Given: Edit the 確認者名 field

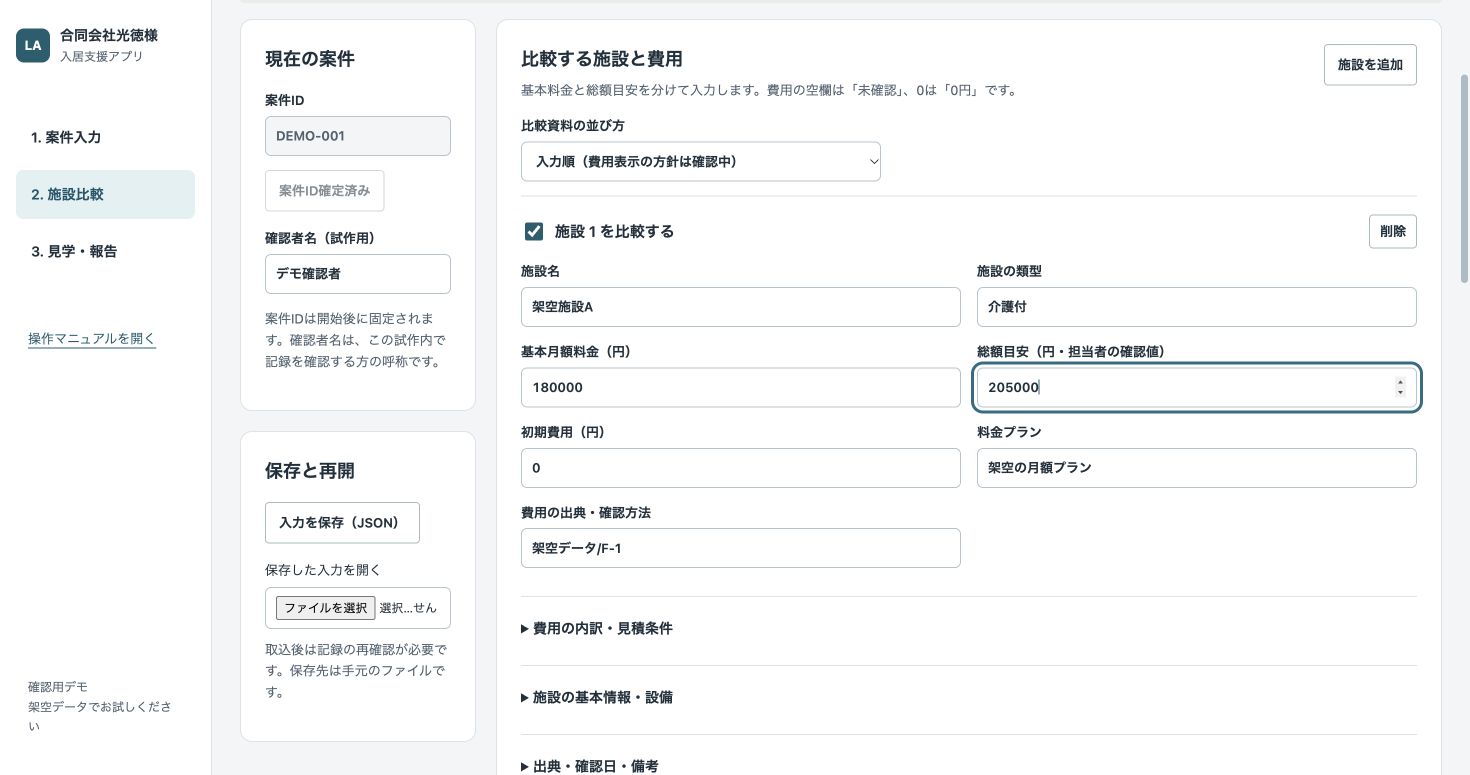Looking at the screenshot, I should point(358,274).
